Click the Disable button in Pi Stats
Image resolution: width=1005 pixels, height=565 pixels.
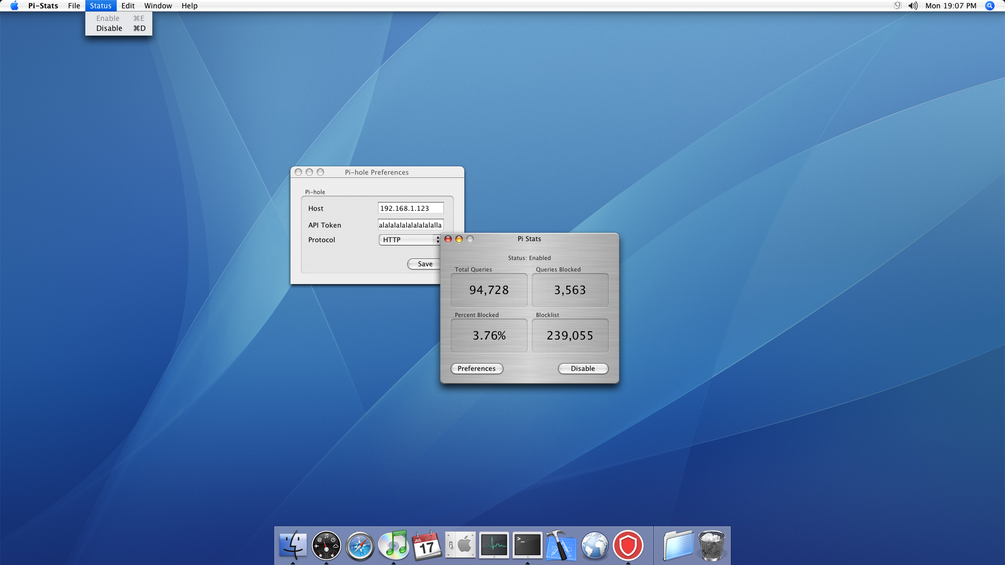[583, 368]
